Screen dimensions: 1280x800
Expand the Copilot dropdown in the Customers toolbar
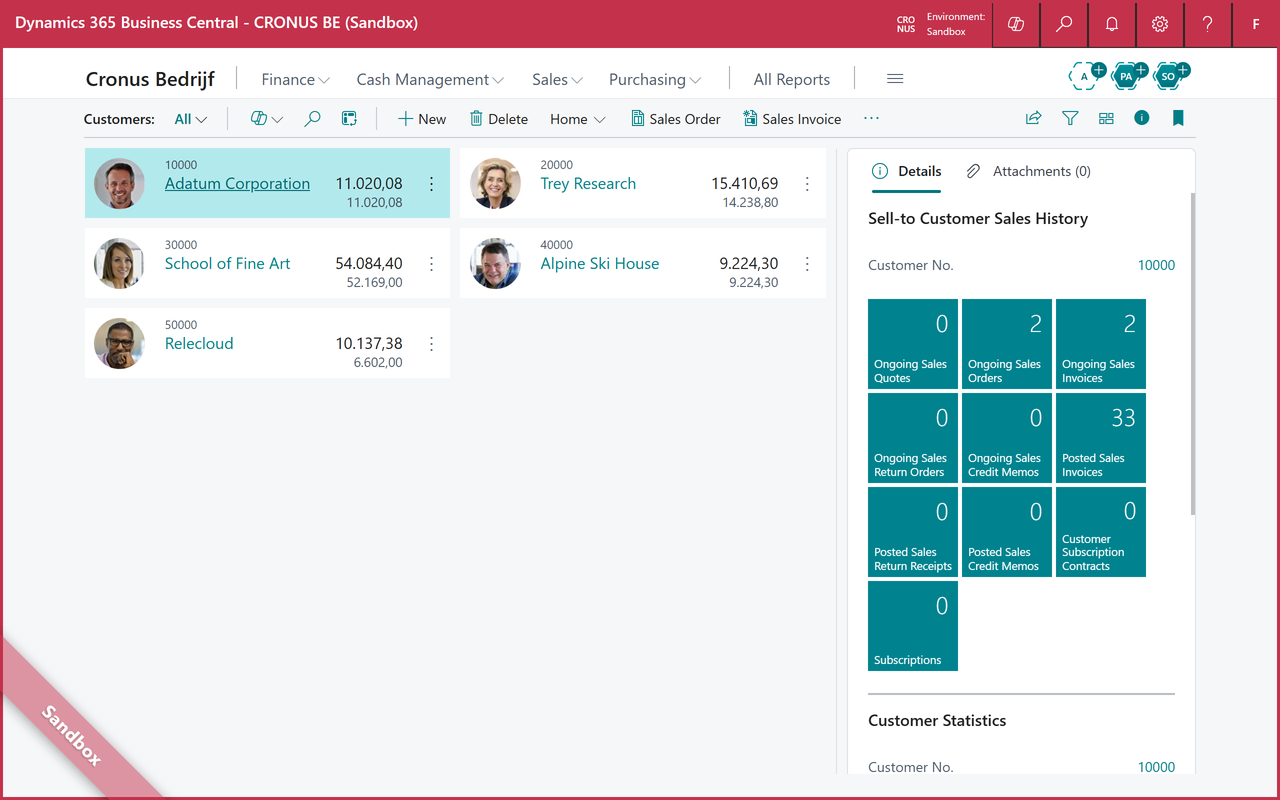[267, 119]
